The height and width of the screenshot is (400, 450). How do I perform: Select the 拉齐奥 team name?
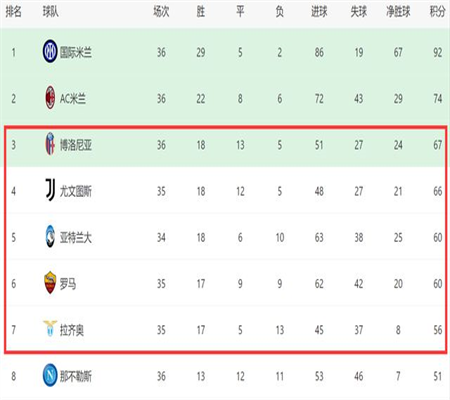pyautogui.click(x=72, y=330)
